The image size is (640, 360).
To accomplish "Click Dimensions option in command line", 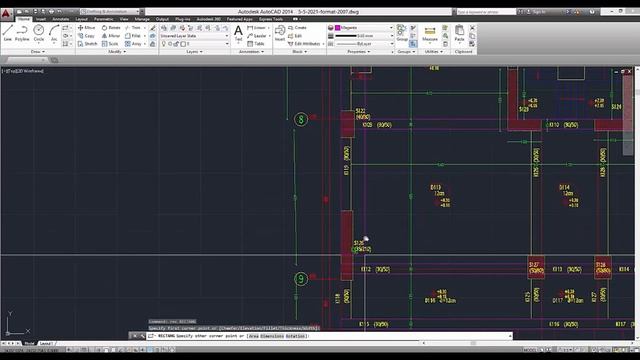I will (x=272, y=336).
